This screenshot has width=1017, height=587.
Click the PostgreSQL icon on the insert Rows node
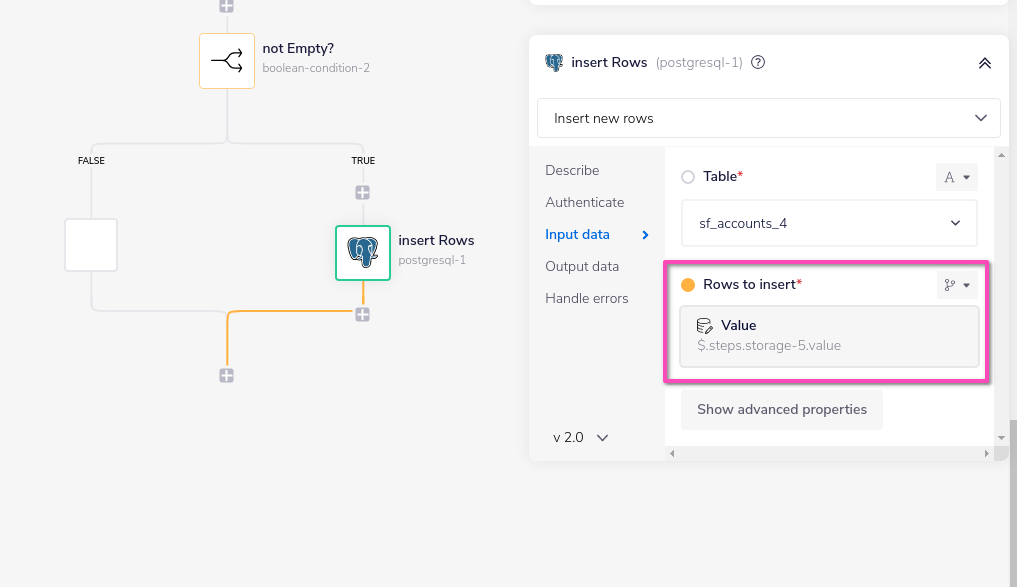(363, 253)
